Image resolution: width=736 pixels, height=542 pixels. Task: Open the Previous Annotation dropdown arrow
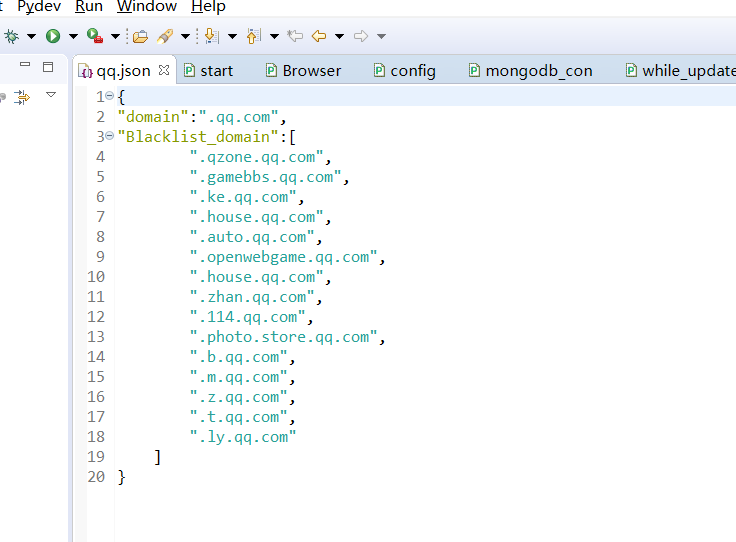[x=275, y=36]
